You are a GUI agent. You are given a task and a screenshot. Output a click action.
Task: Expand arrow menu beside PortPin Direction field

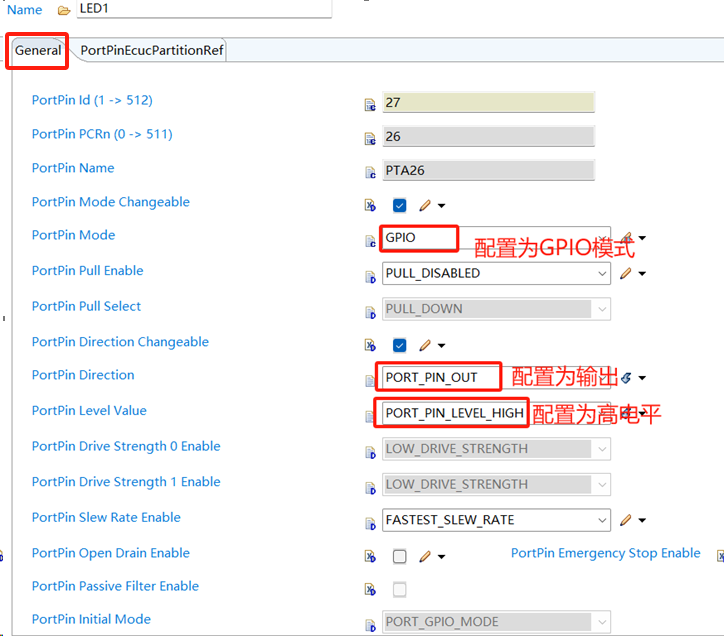click(x=642, y=378)
